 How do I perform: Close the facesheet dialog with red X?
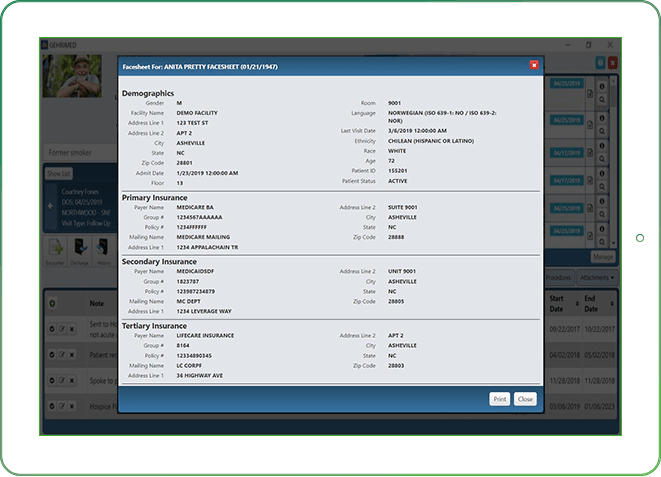[534, 65]
